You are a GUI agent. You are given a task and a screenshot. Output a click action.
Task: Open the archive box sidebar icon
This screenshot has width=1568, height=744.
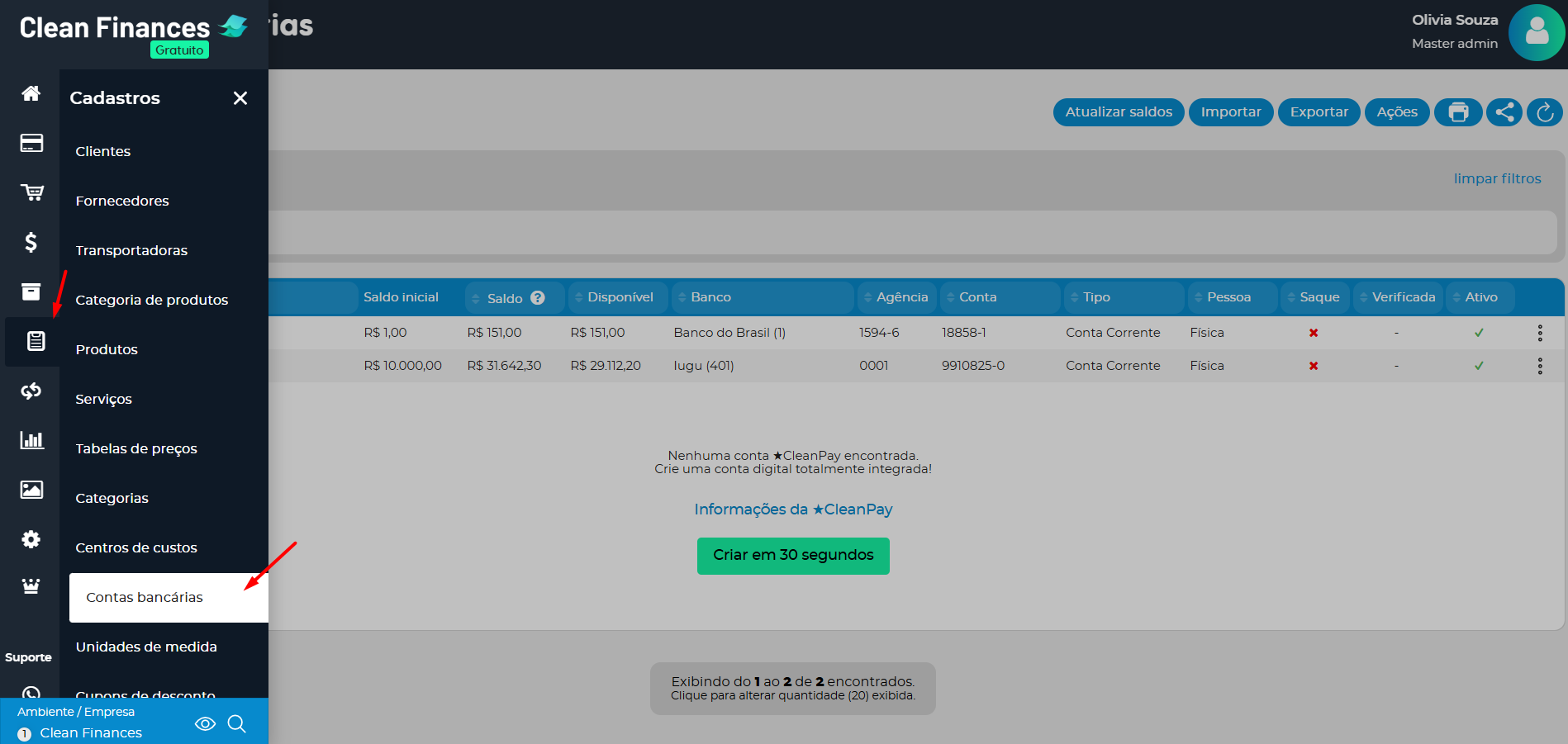tap(31, 291)
